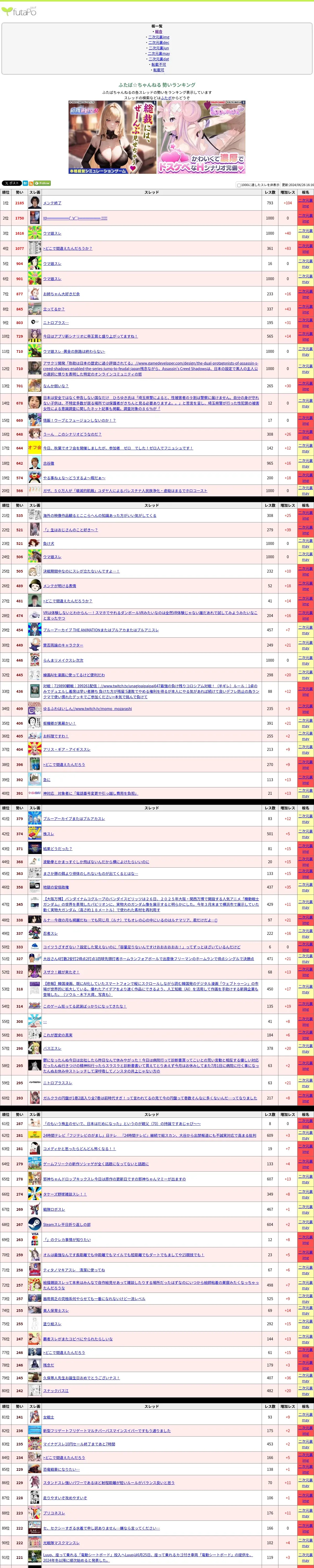Image resolution: width=314 pixels, height=1568 pixels.
Task: Open 二次元裏jun in the board list
Action: pyautogui.click(x=159, y=48)
